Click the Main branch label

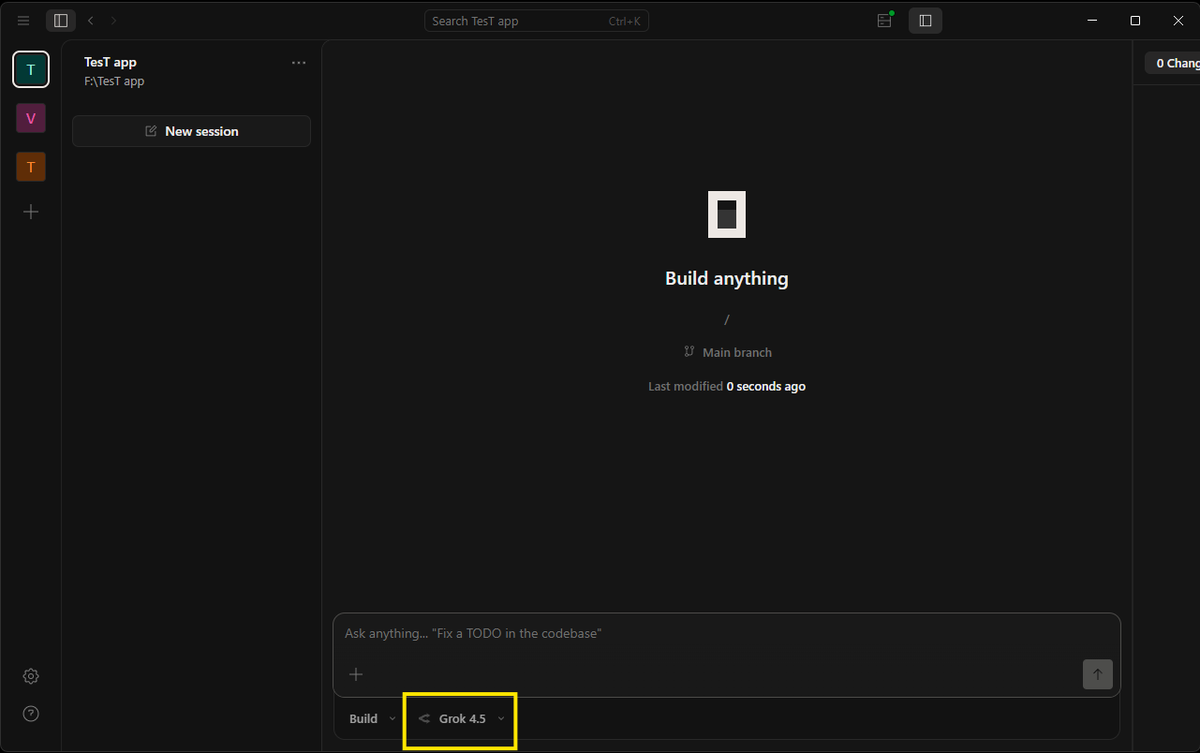click(737, 352)
